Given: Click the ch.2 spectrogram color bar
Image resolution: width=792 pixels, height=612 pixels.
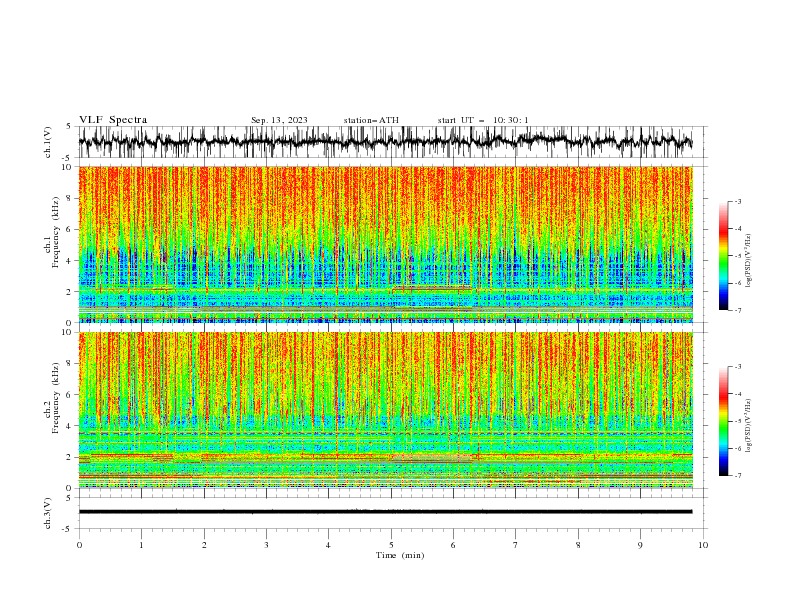Looking at the screenshot, I should pos(723,421).
